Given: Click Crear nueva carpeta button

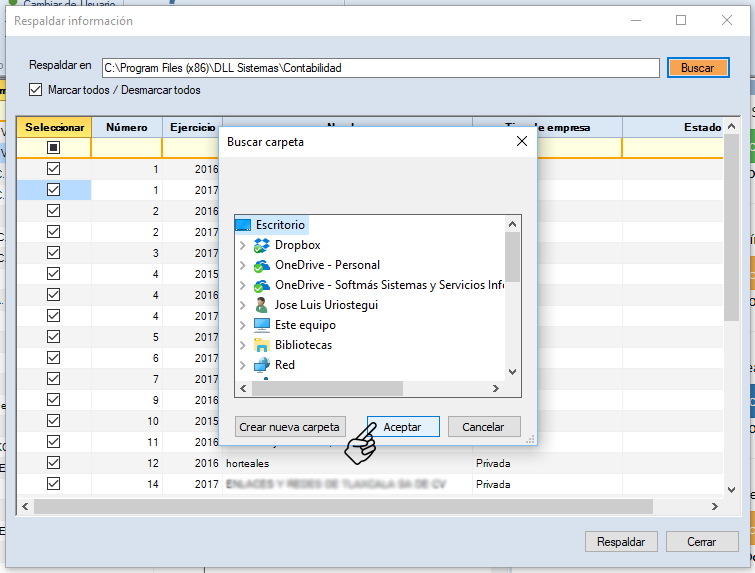Looking at the screenshot, I should click(x=291, y=427).
